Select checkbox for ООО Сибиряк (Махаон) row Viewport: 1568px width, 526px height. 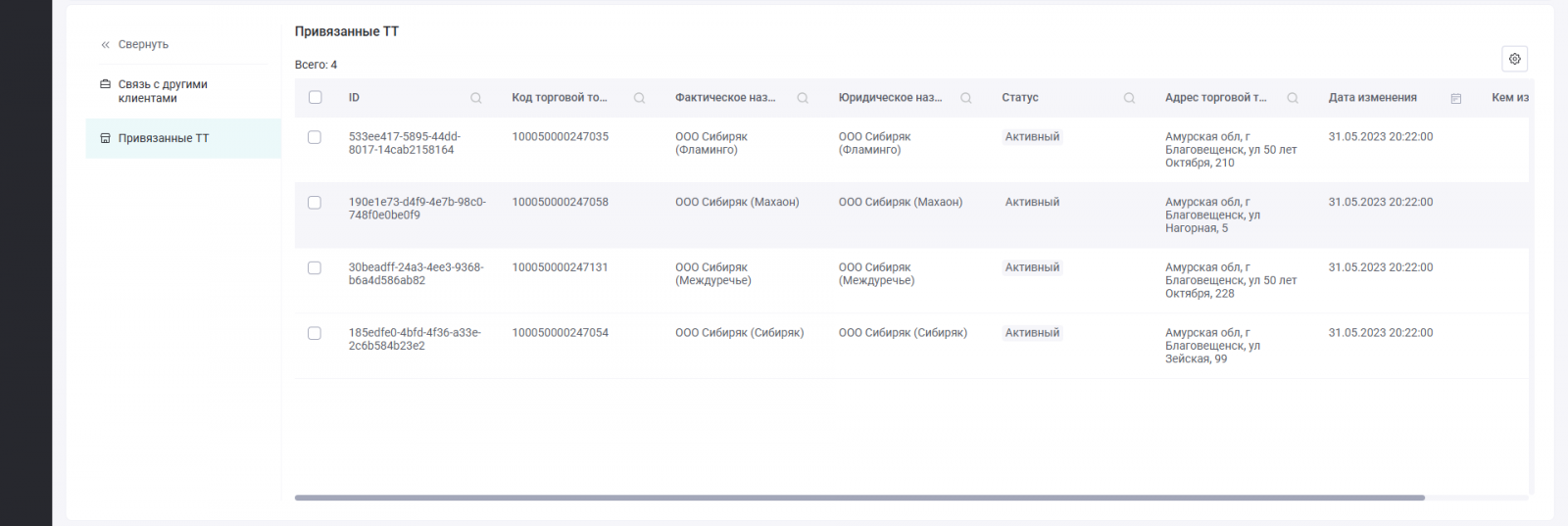pos(315,203)
